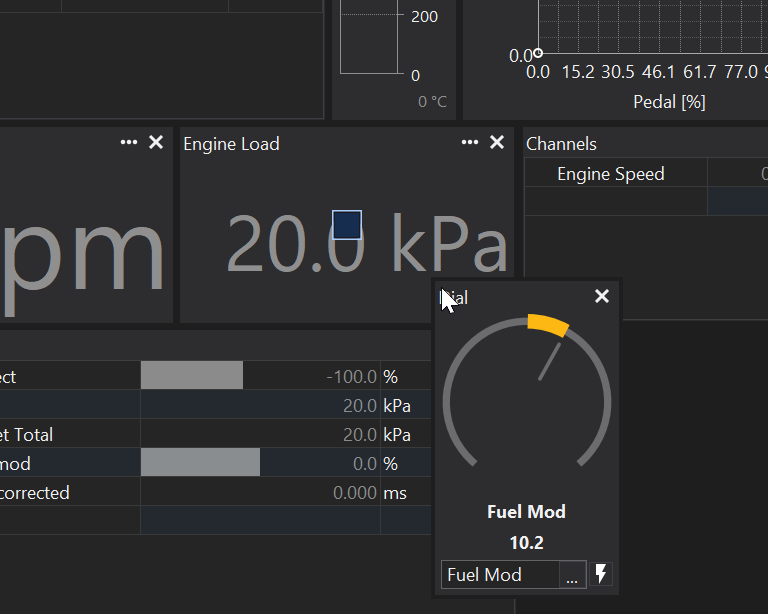Close the rpm gauge panel
The image size is (768, 614).
click(x=156, y=143)
